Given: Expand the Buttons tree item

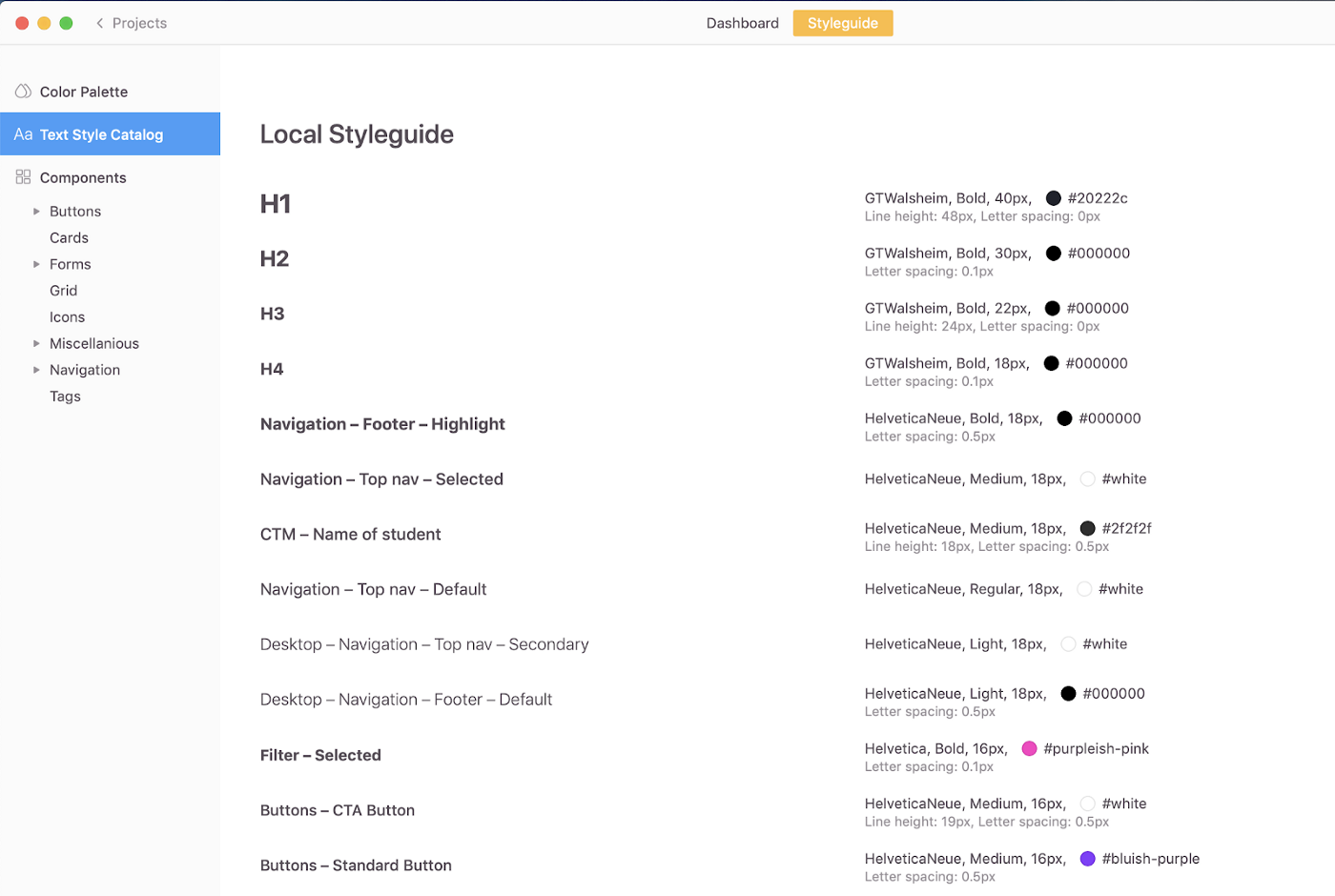Looking at the screenshot, I should tap(36, 212).
